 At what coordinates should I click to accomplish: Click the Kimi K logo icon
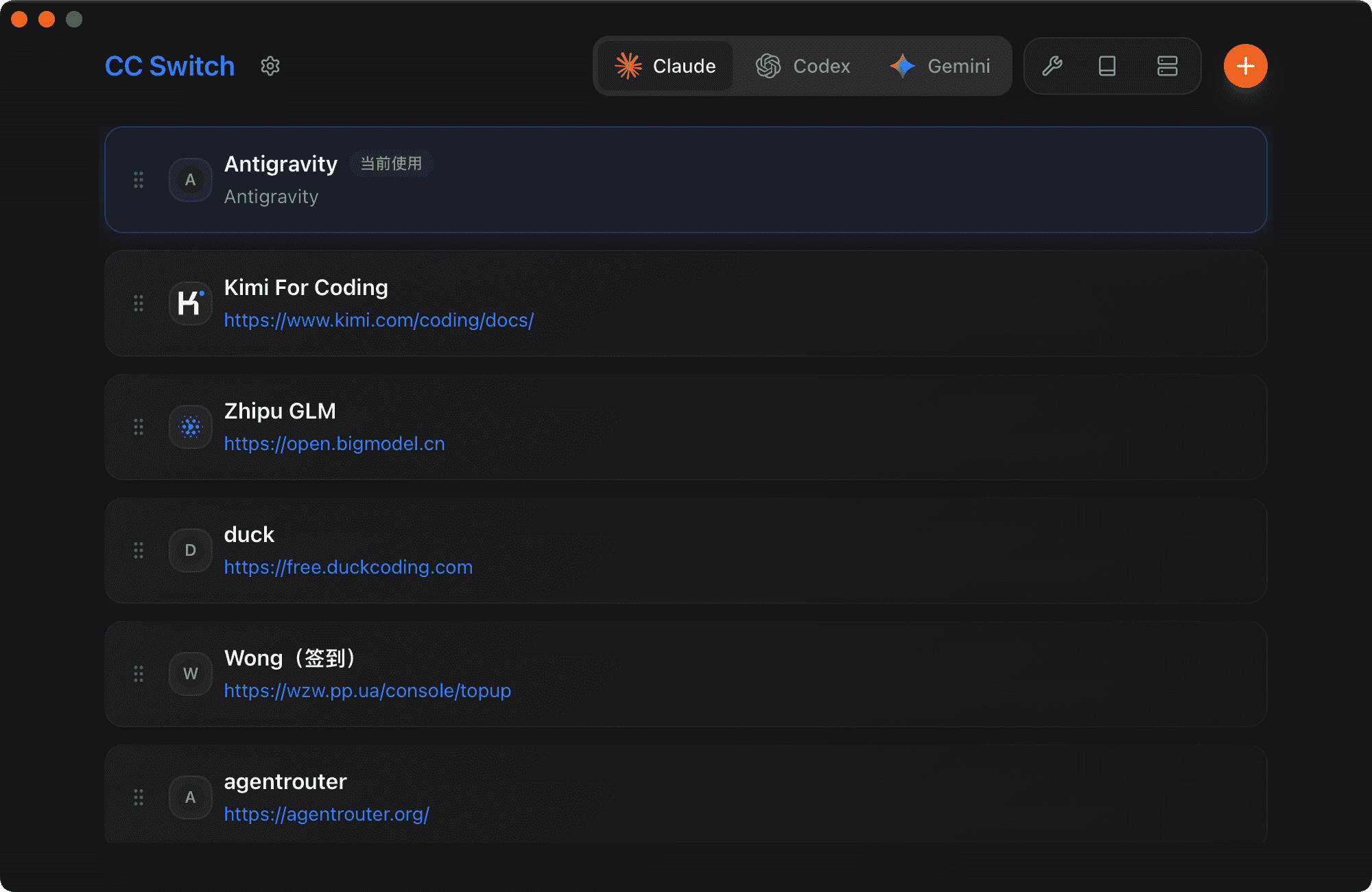(x=190, y=303)
